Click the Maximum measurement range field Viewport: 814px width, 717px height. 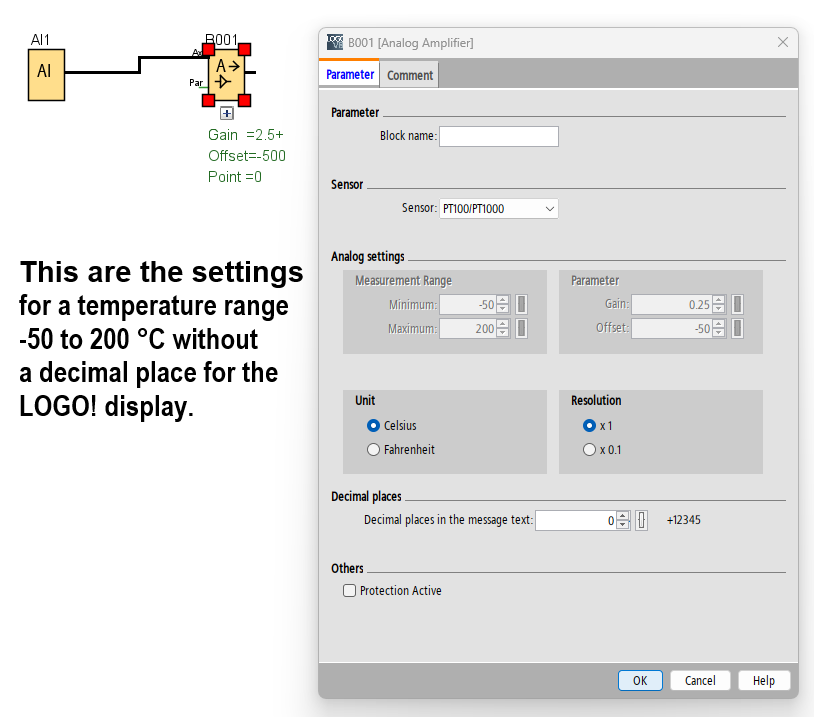click(468, 328)
